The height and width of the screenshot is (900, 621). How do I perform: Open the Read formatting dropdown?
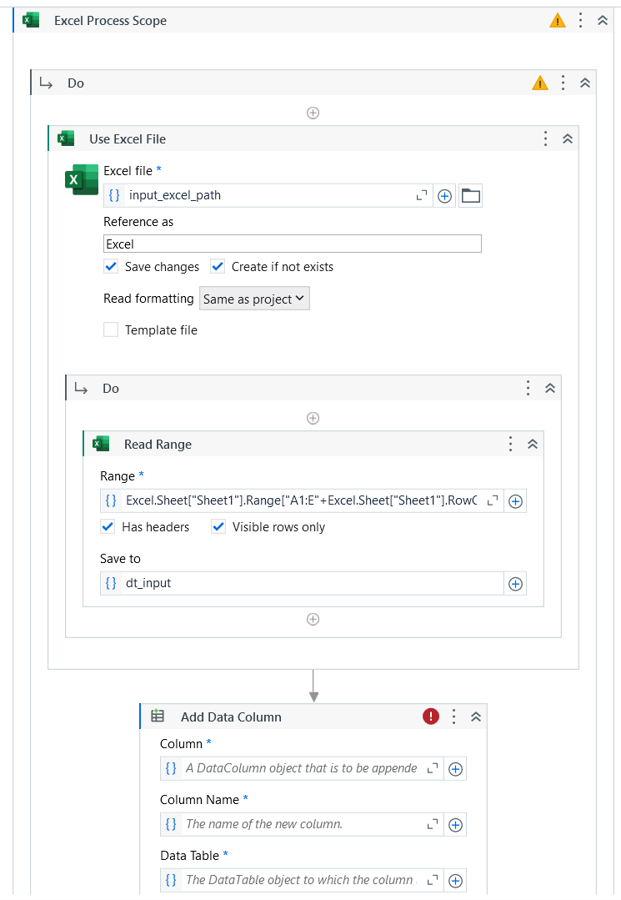(254, 298)
